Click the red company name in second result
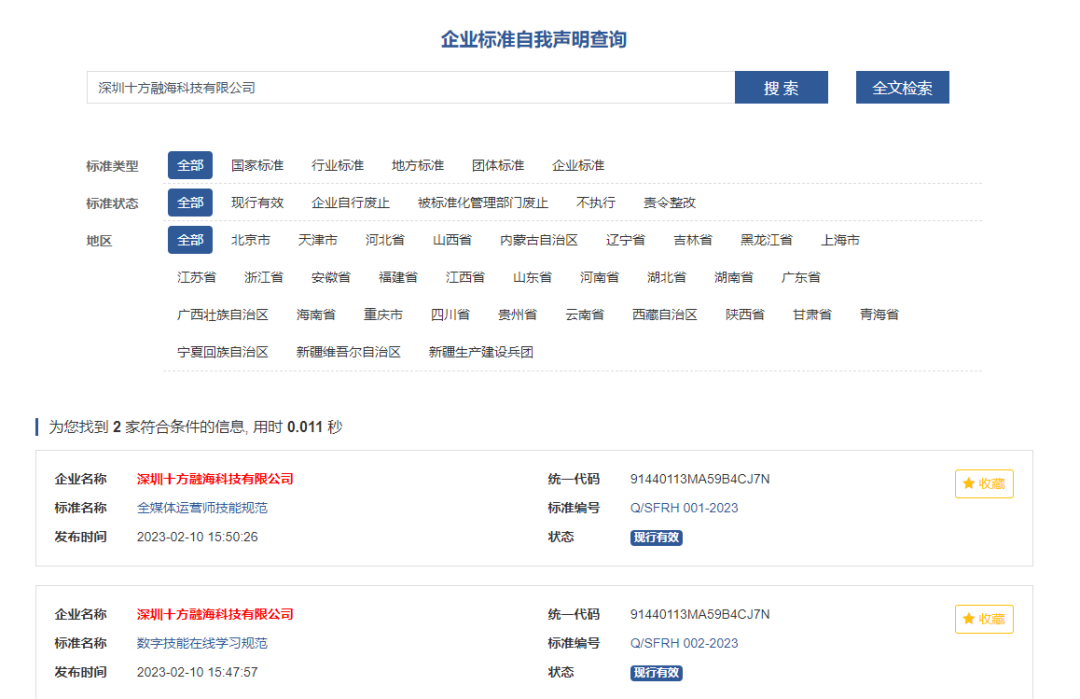Image resolution: width=1080 pixels, height=699 pixels. [215, 614]
